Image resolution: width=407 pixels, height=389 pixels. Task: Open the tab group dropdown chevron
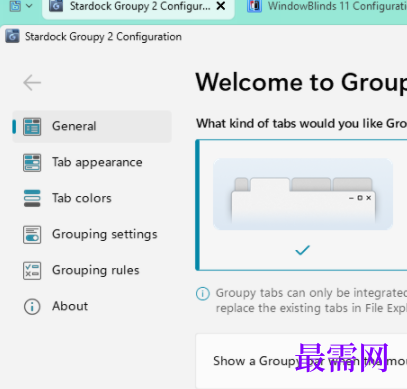click(x=29, y=6)
